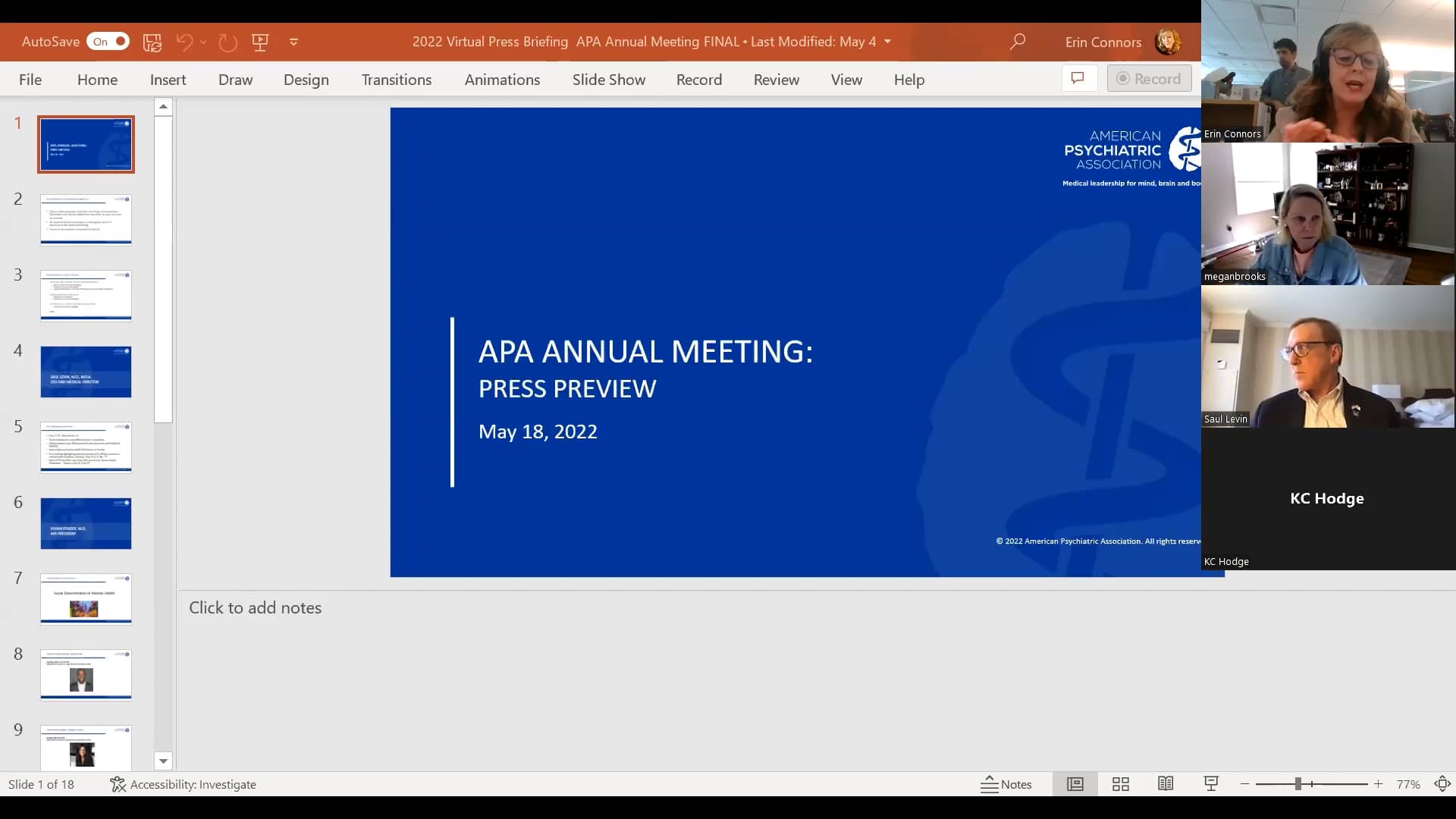This screenshot has width=1456, height=819.
Task: Click the Record button at top right
Action: [x=1149, y=78]
